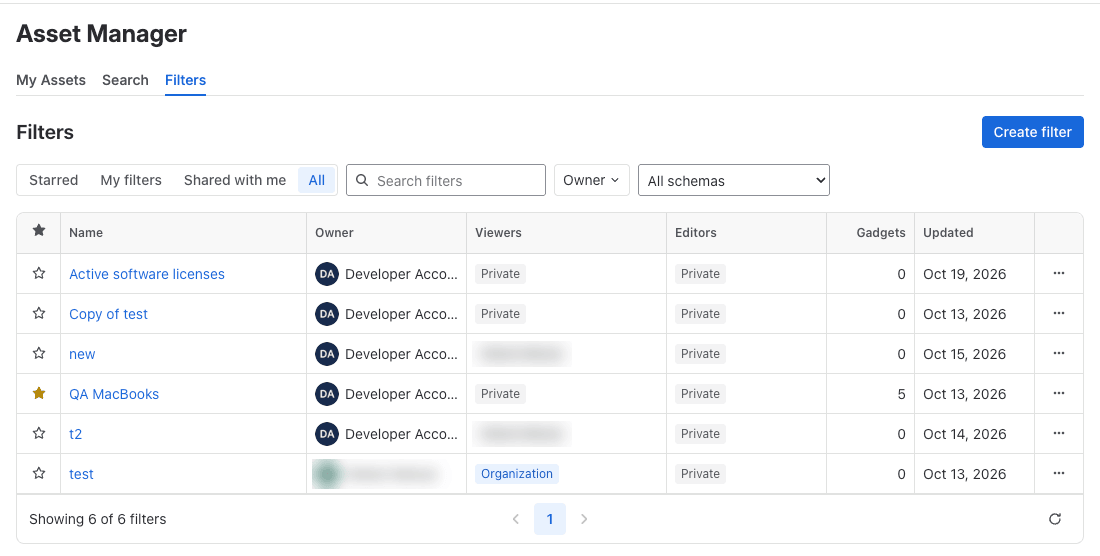Open the All schemas dropdown
The width and height of the screenshot is (1100, 556).
coord(734,180)
